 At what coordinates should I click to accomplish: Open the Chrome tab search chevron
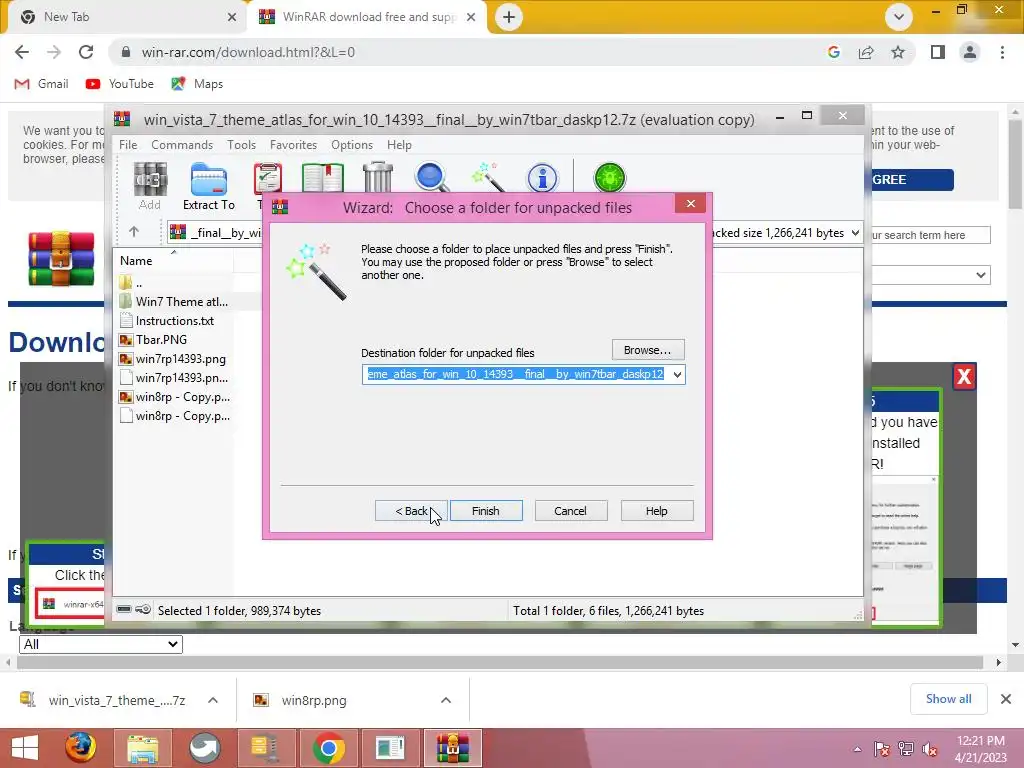pyautogui.click(x=899, y=17)
